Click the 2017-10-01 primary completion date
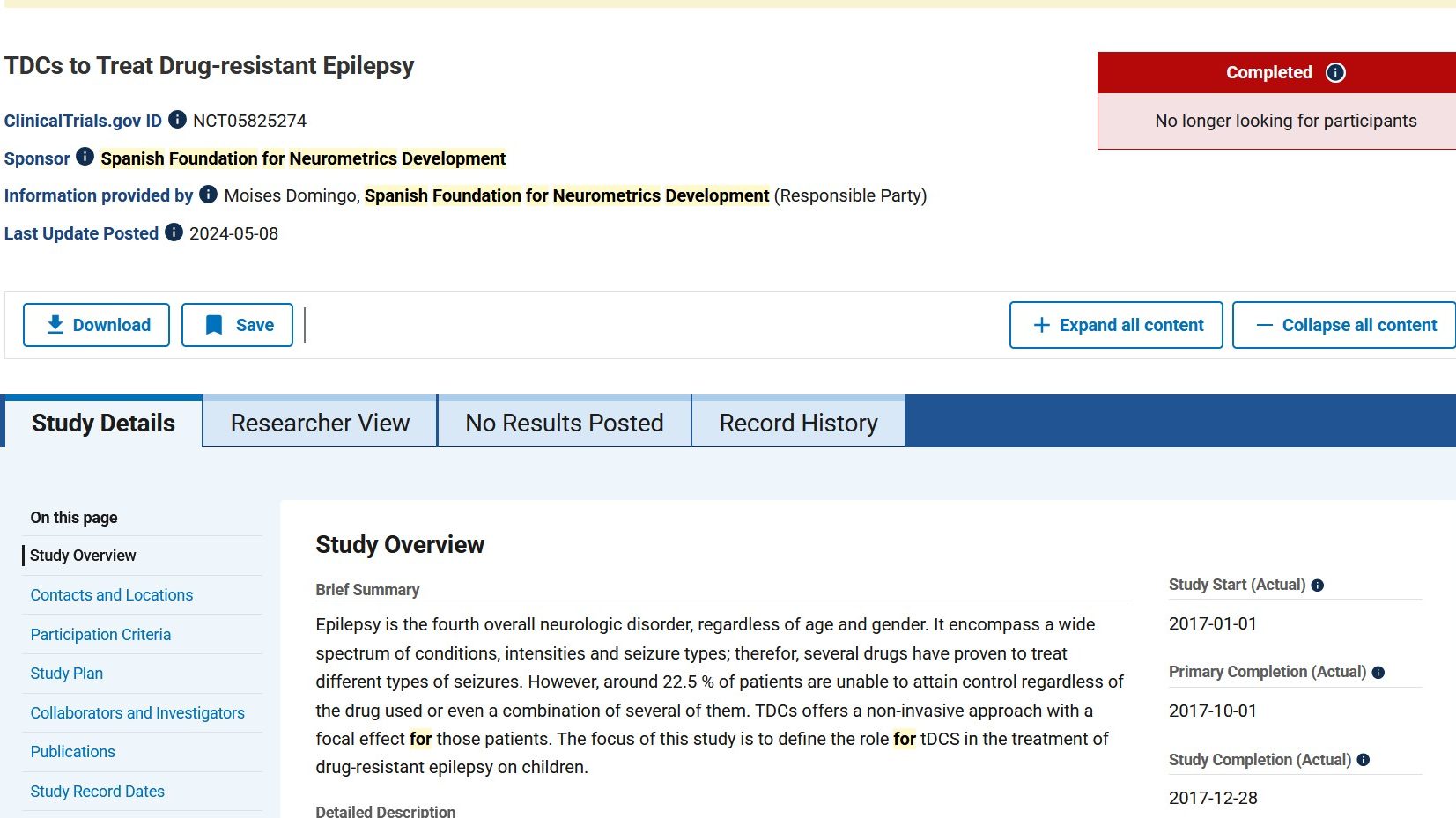 tap(1212, 711)
